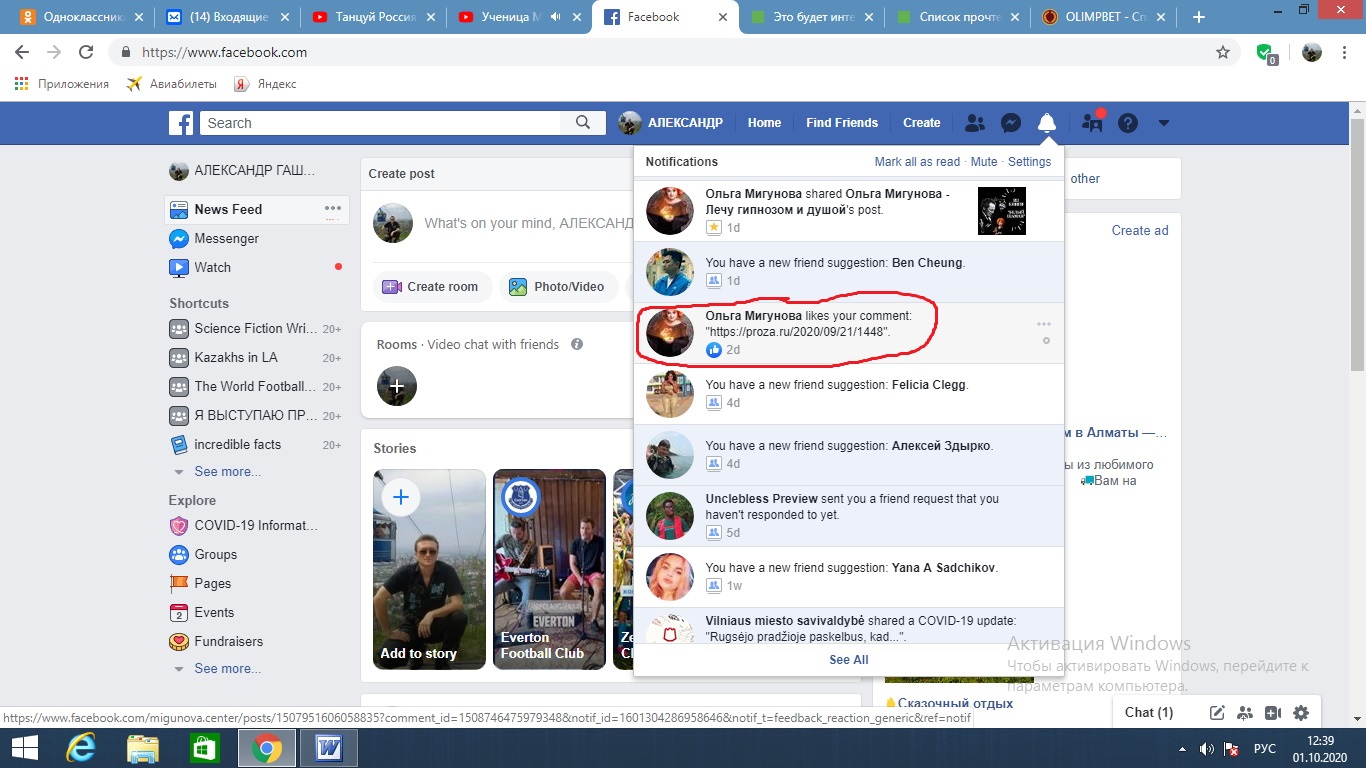Image resolution: width=1366 pixels, height=768 pixels.
Task: Add a Photo/Video to the post
Action: point(557,287)
